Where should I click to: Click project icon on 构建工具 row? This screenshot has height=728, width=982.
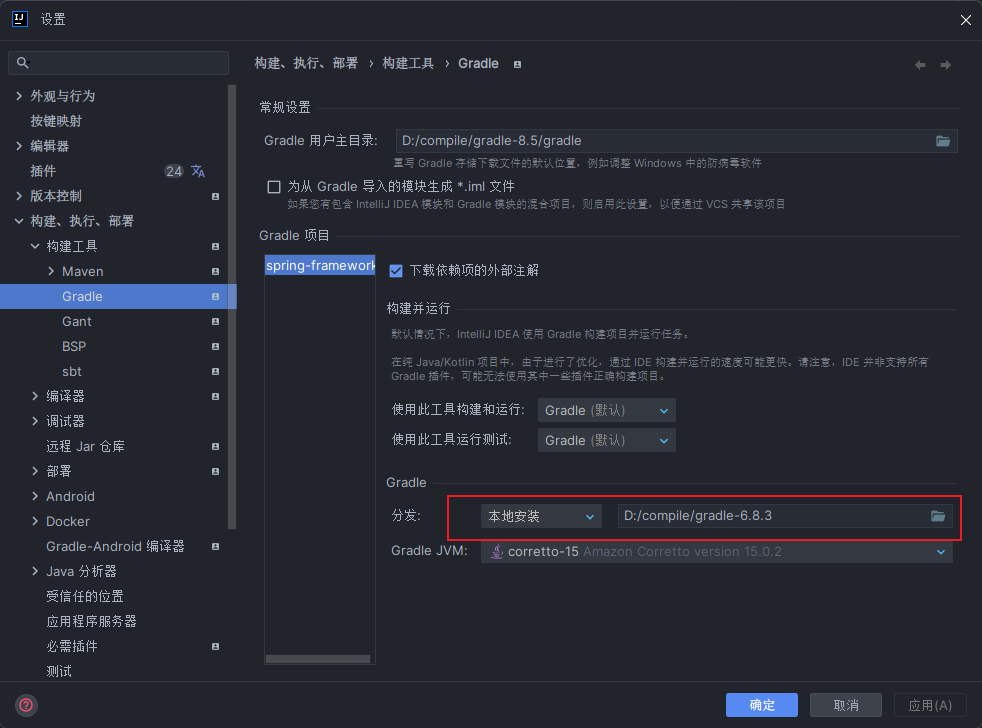click(215, 246)
